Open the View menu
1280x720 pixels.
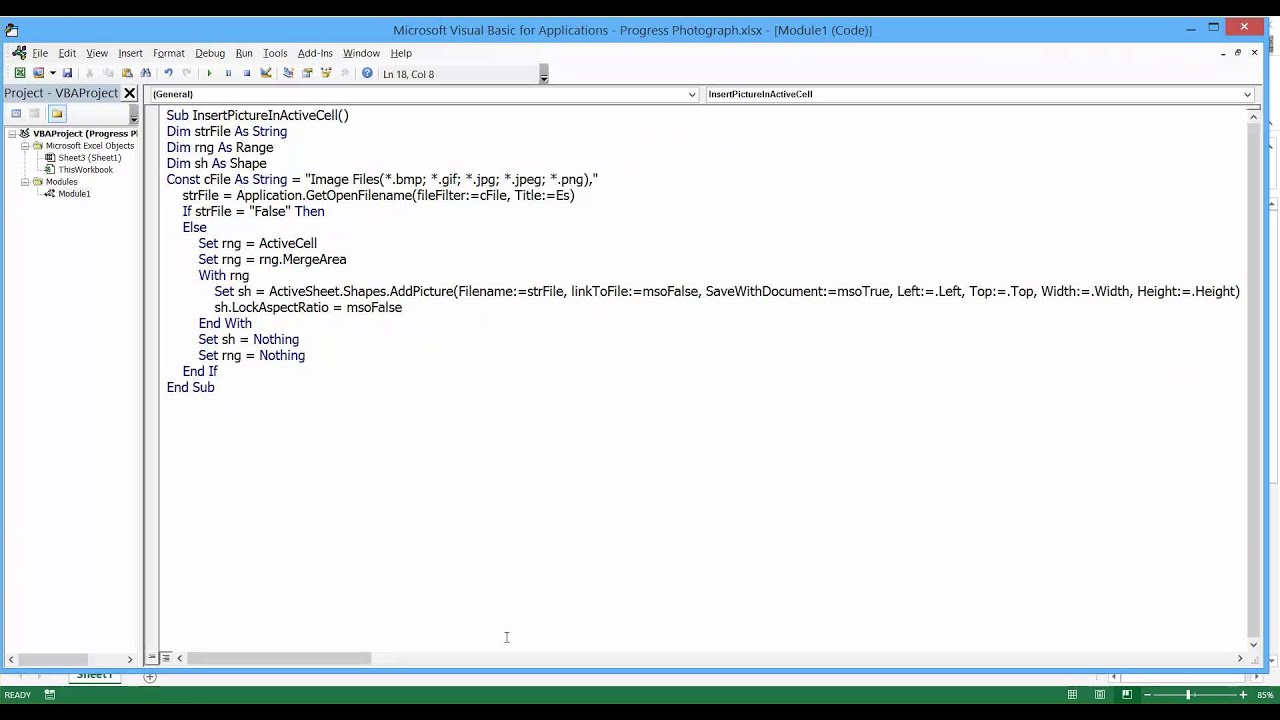click(x=97, y=53)
